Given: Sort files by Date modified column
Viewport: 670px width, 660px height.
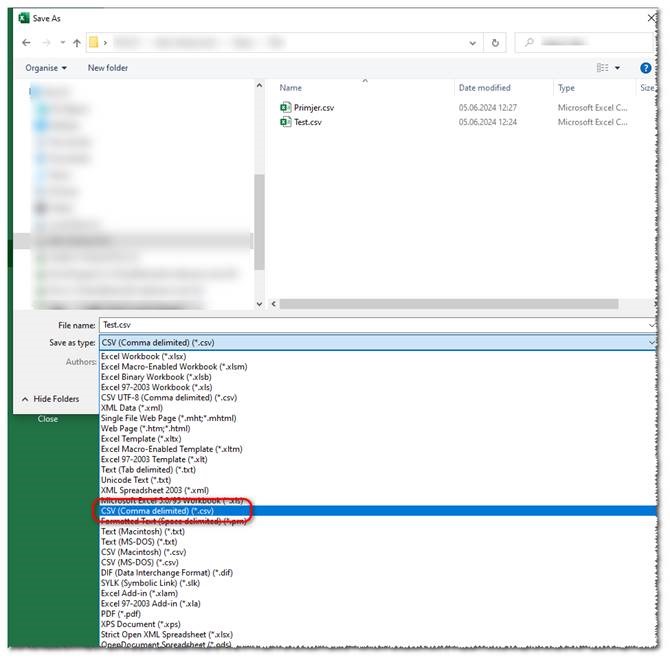Looking at the screenshot, I should point(485,88).
